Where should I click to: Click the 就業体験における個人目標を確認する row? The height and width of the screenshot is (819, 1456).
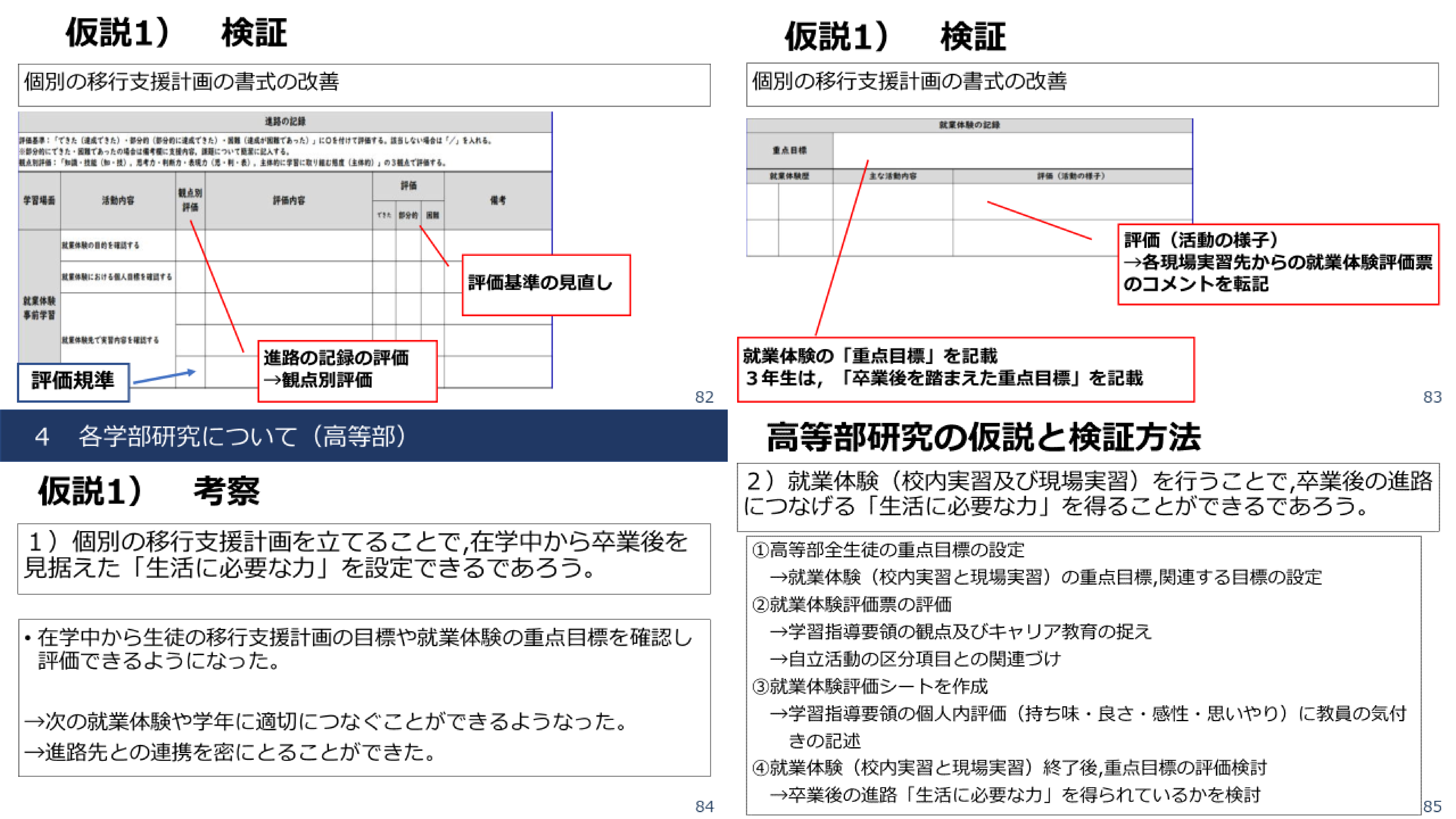tap(118, 277)
